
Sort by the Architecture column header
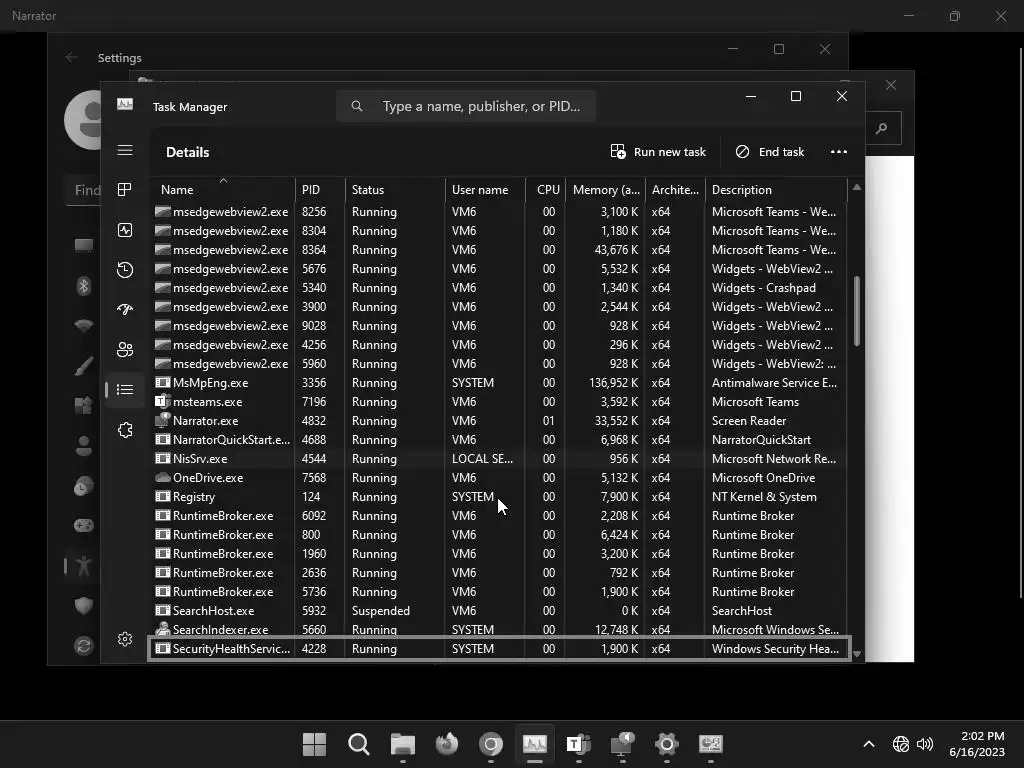coord(675,189)
